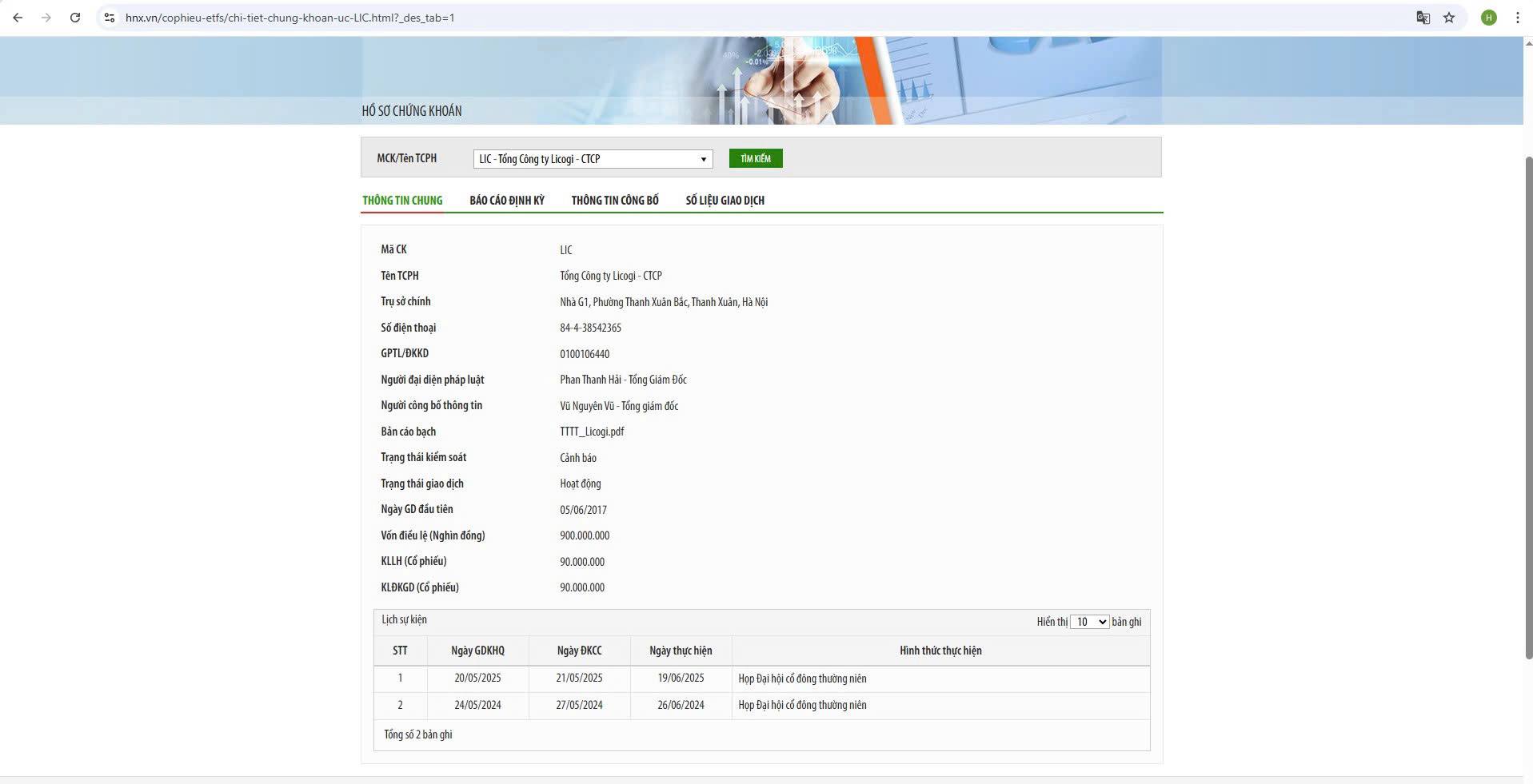Click the first trading date 05/06/2017
The width and height of the screenshot is (1533, 784).
pyautogui.click(x=583, y=510)
